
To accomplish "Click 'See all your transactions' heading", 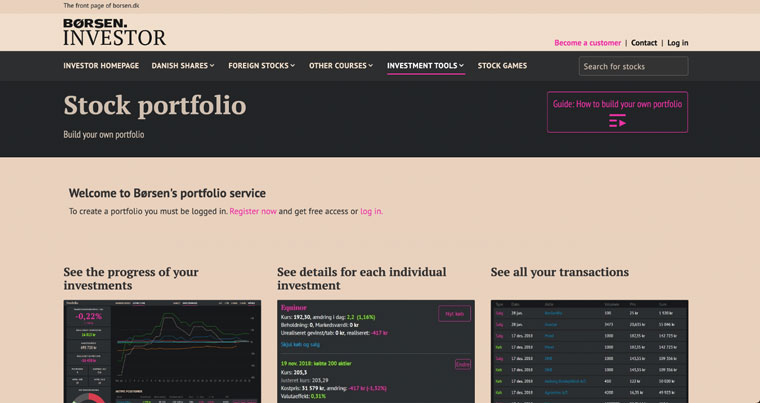I will pyautogui.click(x=560, y=272).
